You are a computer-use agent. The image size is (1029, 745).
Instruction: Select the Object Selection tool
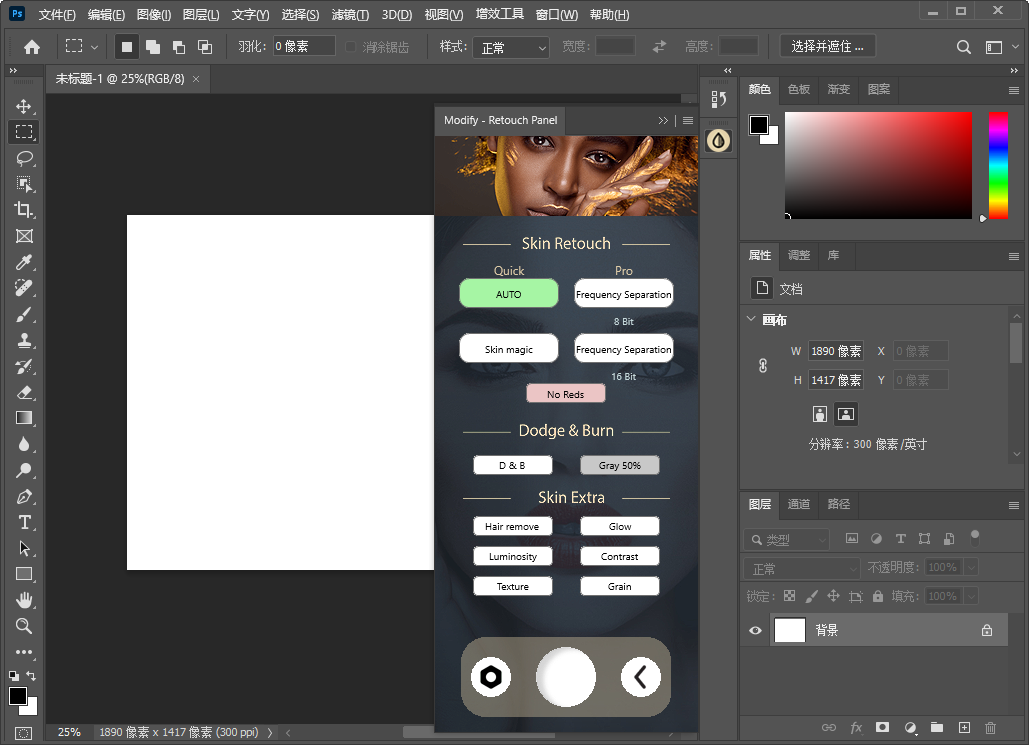(24, 184)
